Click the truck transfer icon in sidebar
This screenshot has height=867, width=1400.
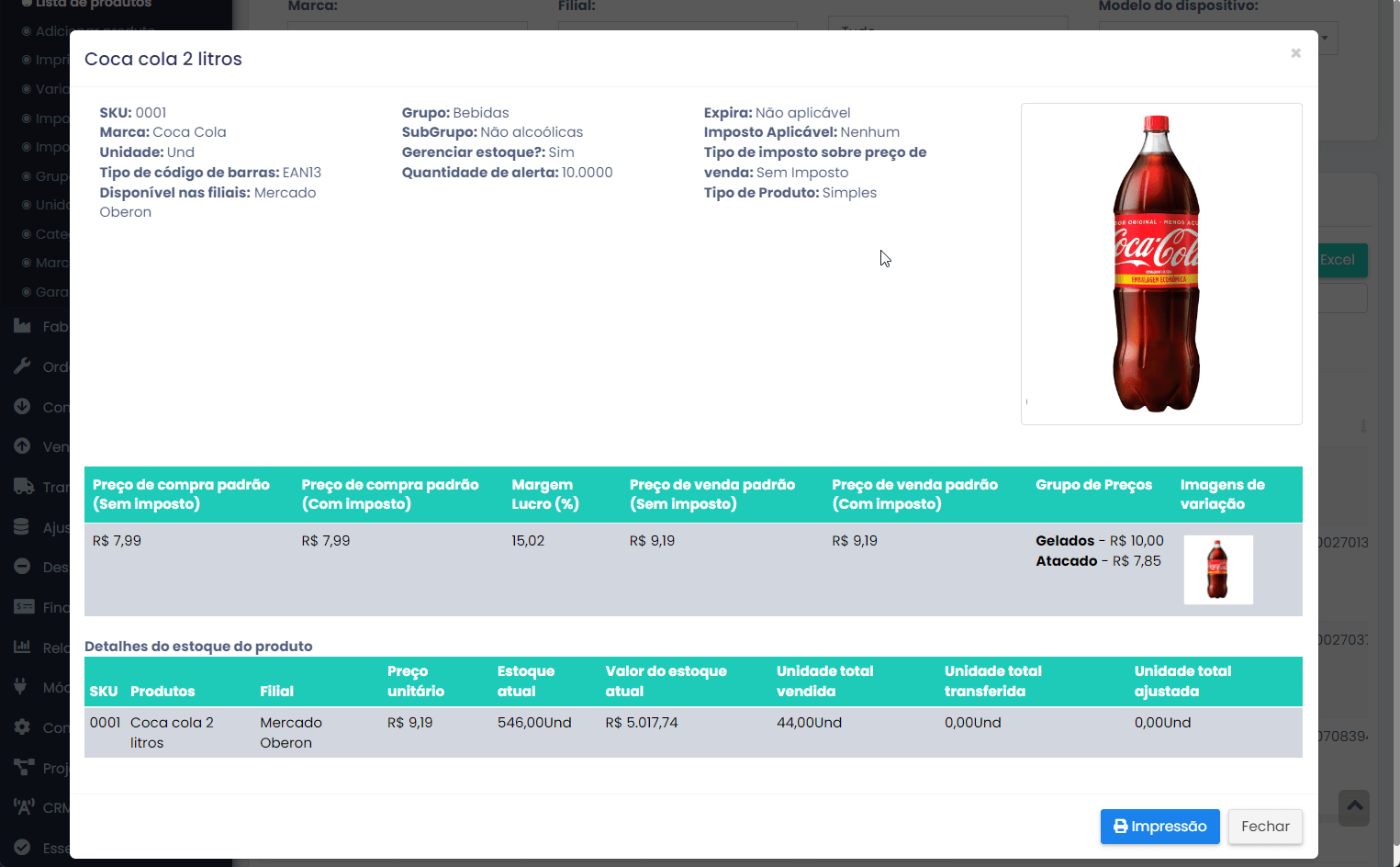pos(24,486)
